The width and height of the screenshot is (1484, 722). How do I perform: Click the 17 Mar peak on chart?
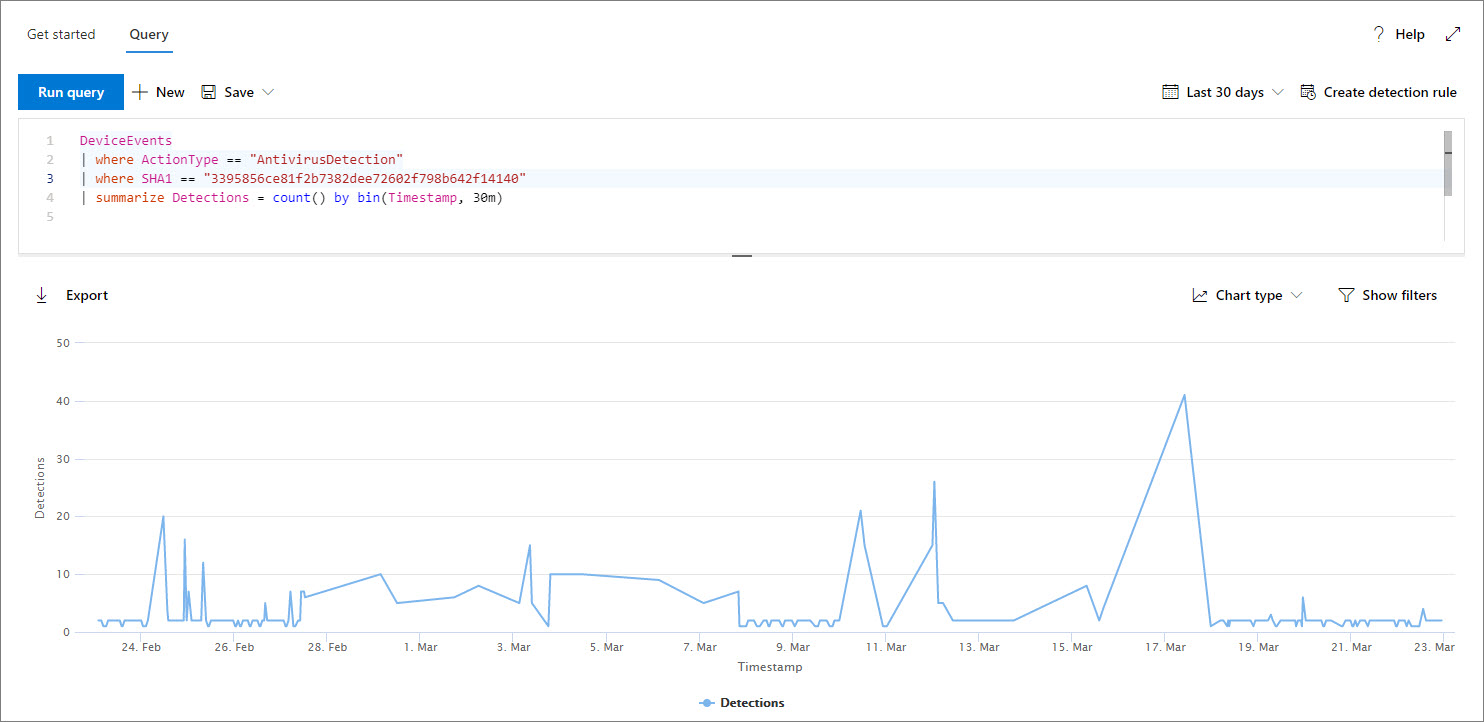[1184, 395]
